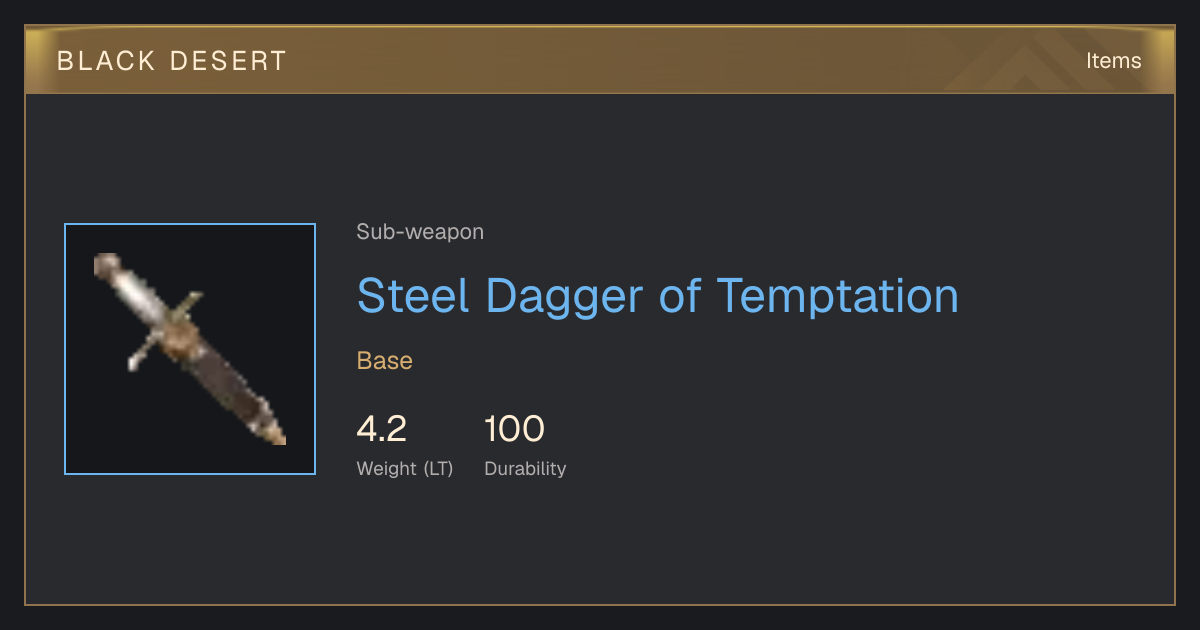1200x630 pixels.
Task: Click the gold header banner bar
Action: (600, 60)
